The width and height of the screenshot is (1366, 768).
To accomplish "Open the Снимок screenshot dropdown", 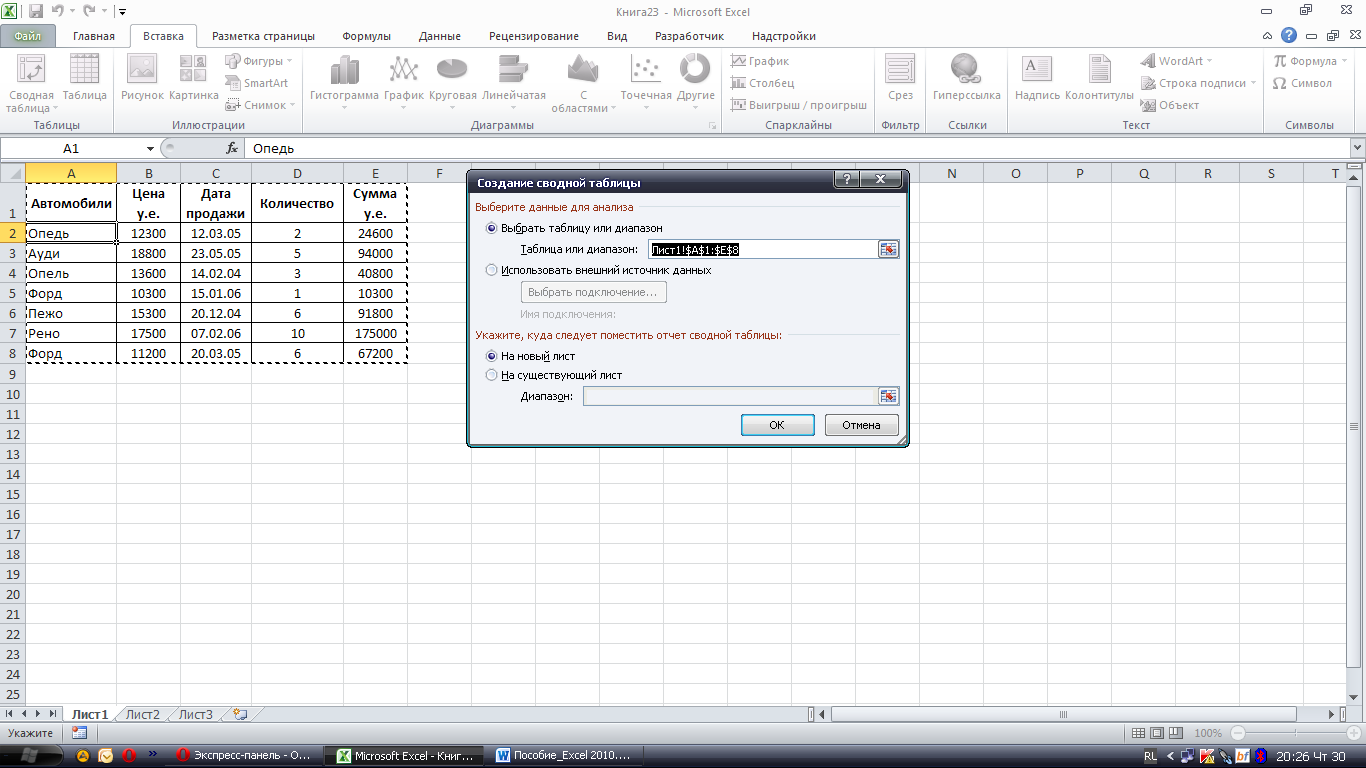I will 260,105.
